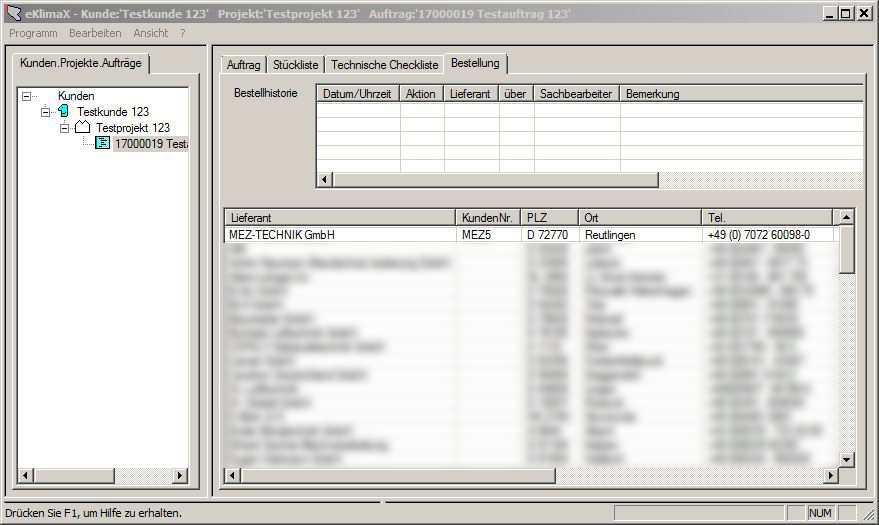Click the order icon for 17000019
The image size is (879, 525).
point(103,144)
